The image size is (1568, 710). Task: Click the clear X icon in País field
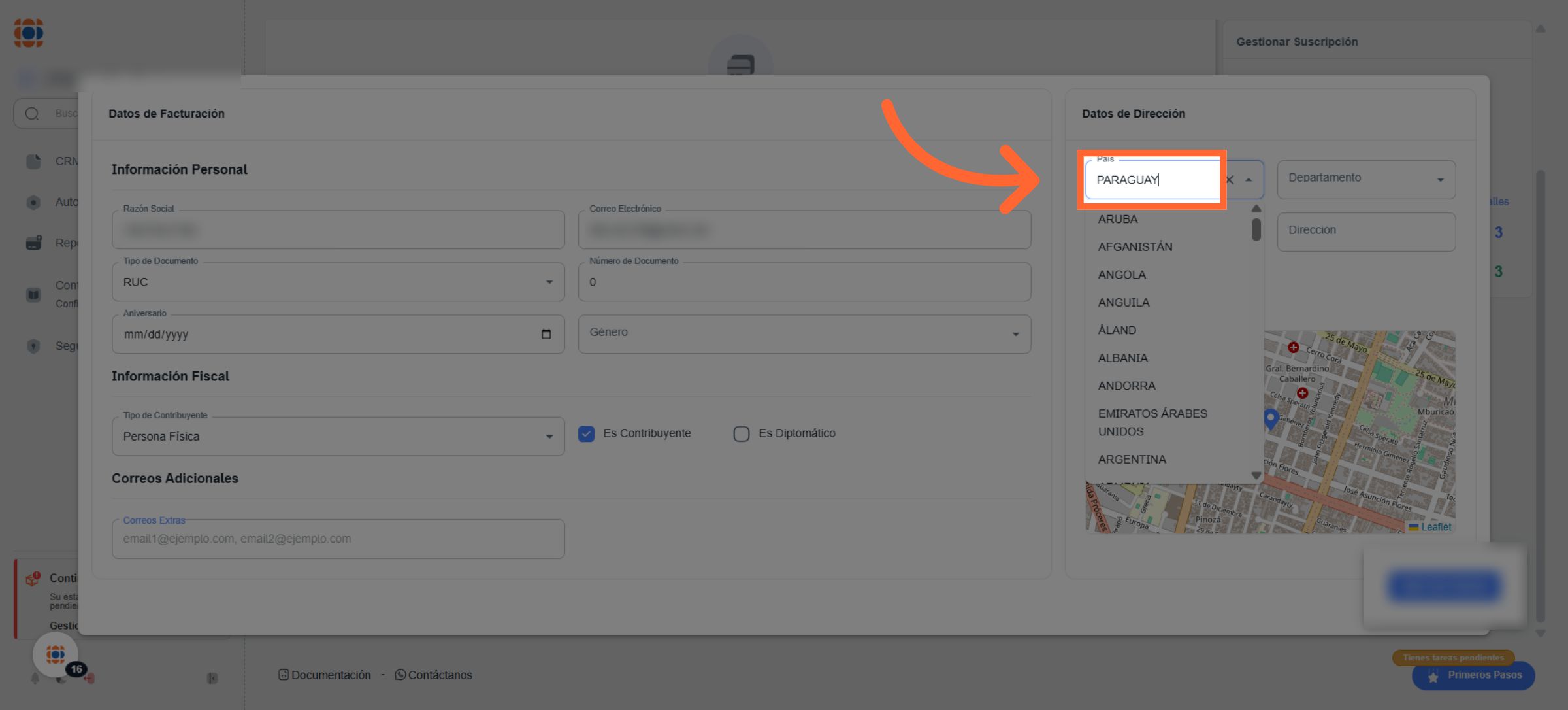[1230, 180]
